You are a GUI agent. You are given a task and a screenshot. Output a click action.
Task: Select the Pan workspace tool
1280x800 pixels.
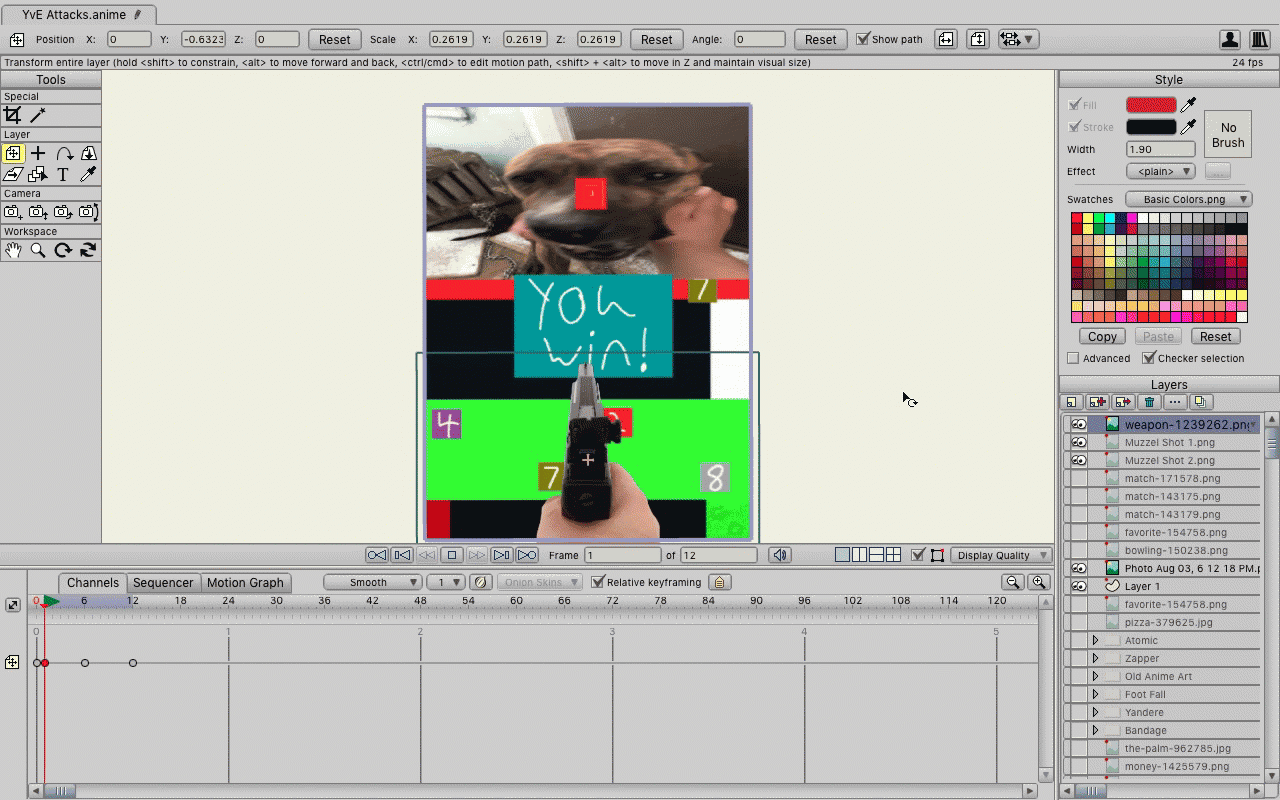coord(13,250)
